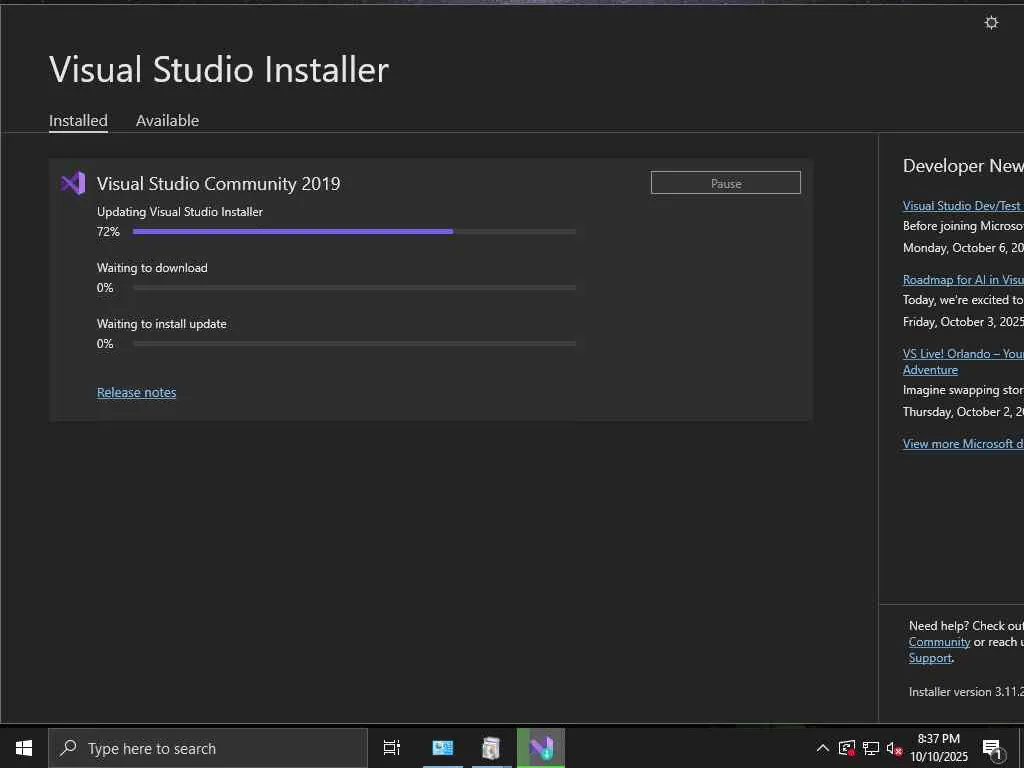Click the Waiting to install update progress bar
The width and height of the screenshot is (1024, 768).
pyautogui.click(x=354, y=344)
